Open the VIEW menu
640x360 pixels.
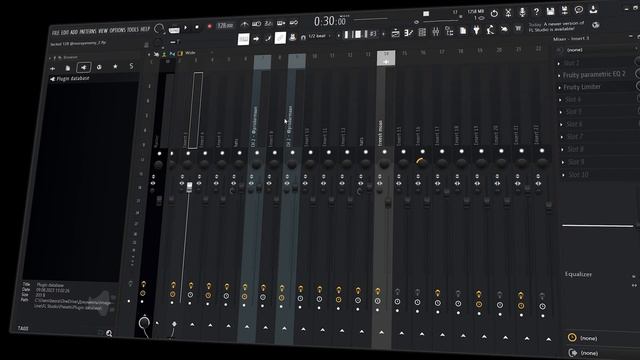tap(103, 31)
